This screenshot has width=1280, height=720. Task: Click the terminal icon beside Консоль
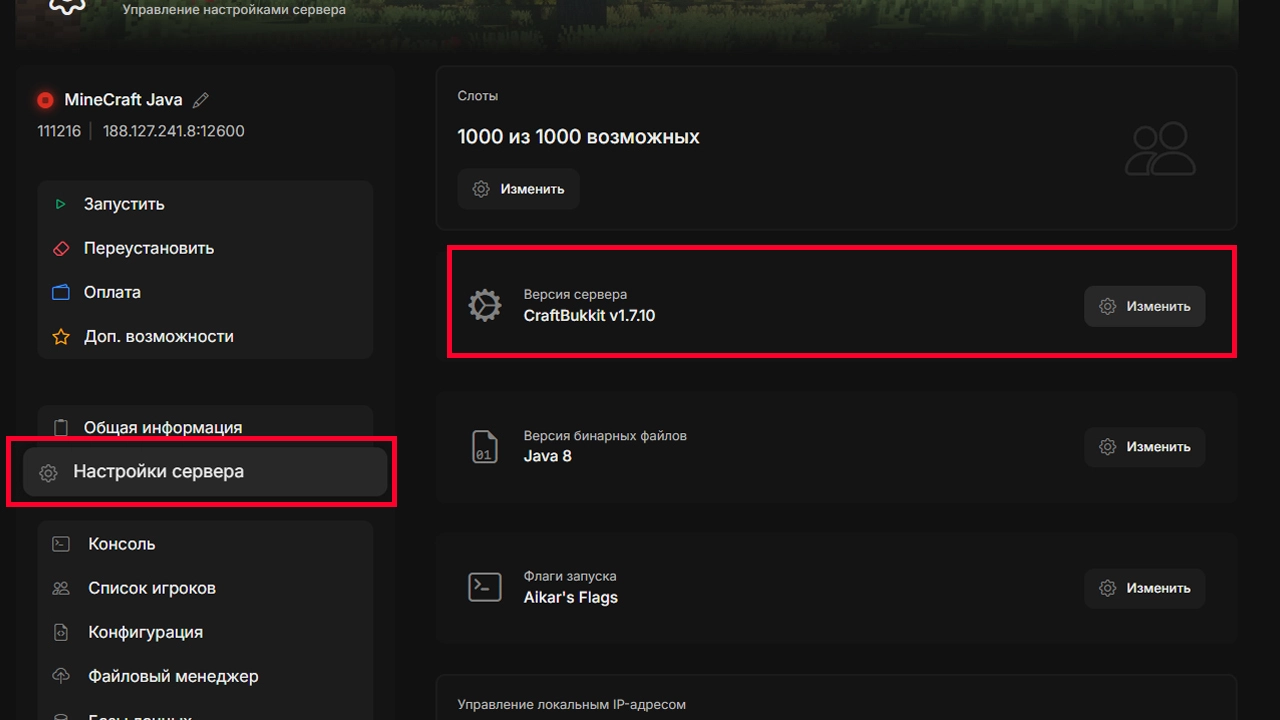pos(61,544)
